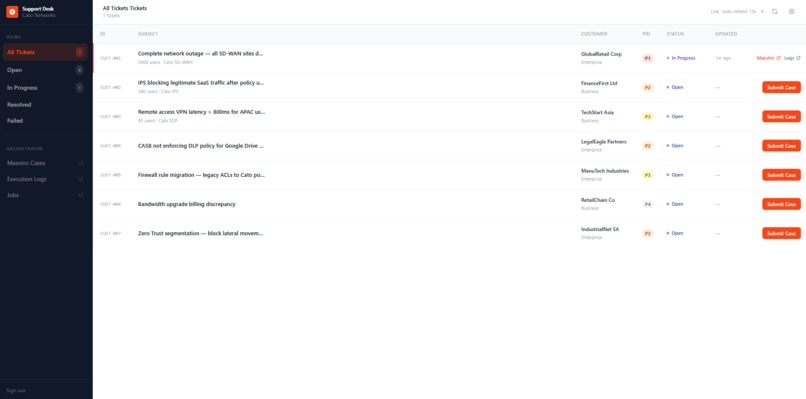Click the Open view count badge

pyautogui.click(x=80, y=70)
